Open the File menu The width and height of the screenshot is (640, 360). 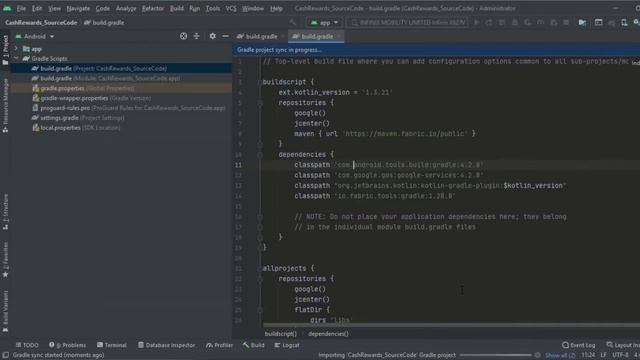coord(21,8)
